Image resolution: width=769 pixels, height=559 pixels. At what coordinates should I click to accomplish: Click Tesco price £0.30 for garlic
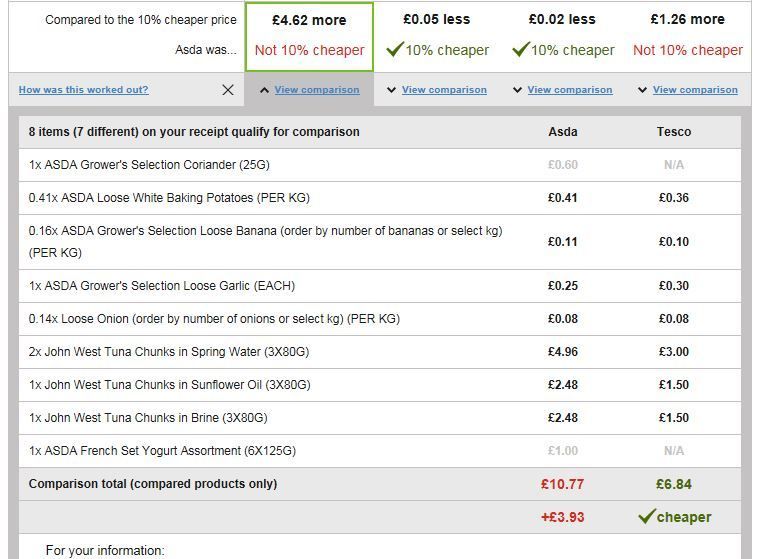point(674,286)
